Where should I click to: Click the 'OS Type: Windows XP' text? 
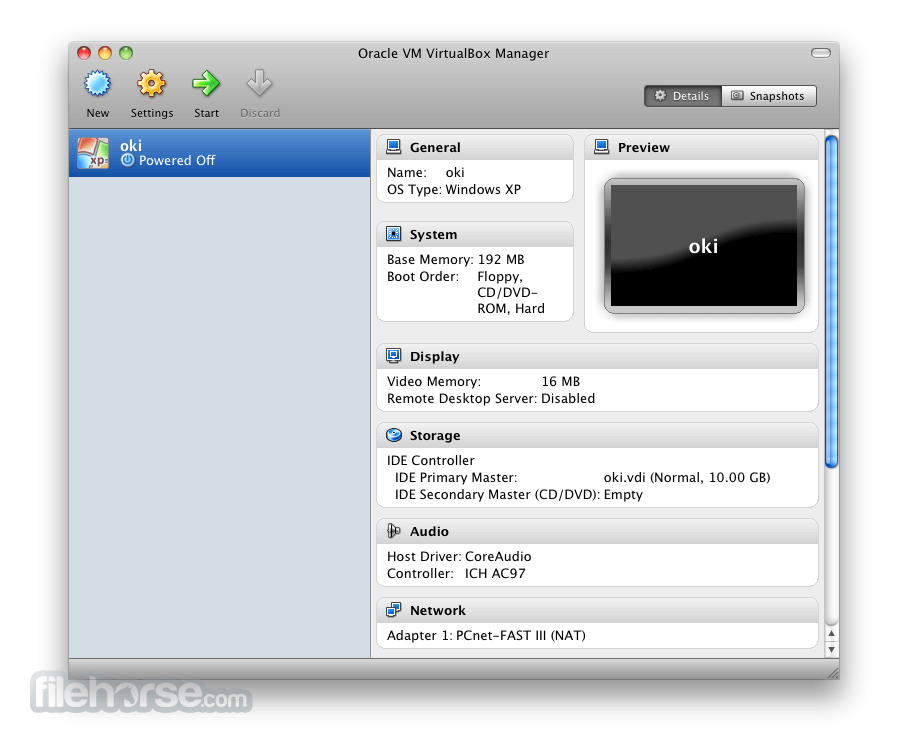[454, 190]
